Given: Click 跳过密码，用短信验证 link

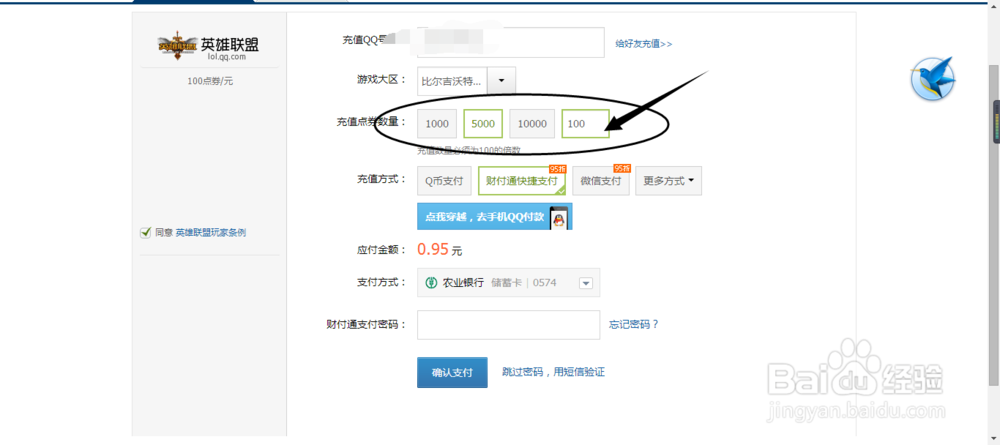Looking at the screenshot, I should 554,372.
